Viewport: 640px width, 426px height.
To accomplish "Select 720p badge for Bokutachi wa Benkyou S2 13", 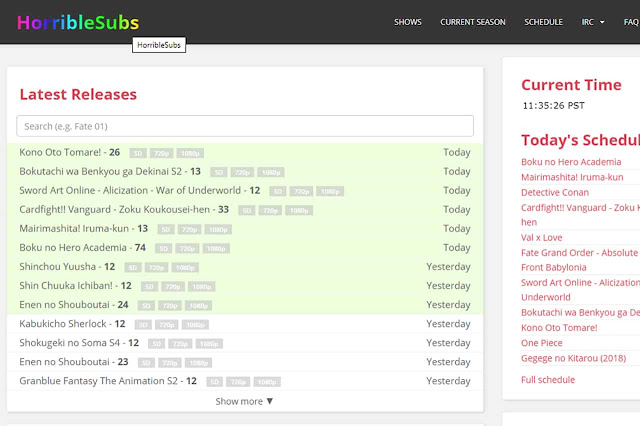I will [242, 173].
